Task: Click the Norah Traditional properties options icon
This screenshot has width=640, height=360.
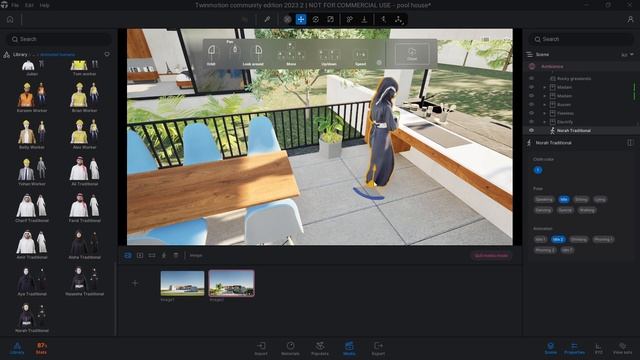Action: [x=630, y=142]
